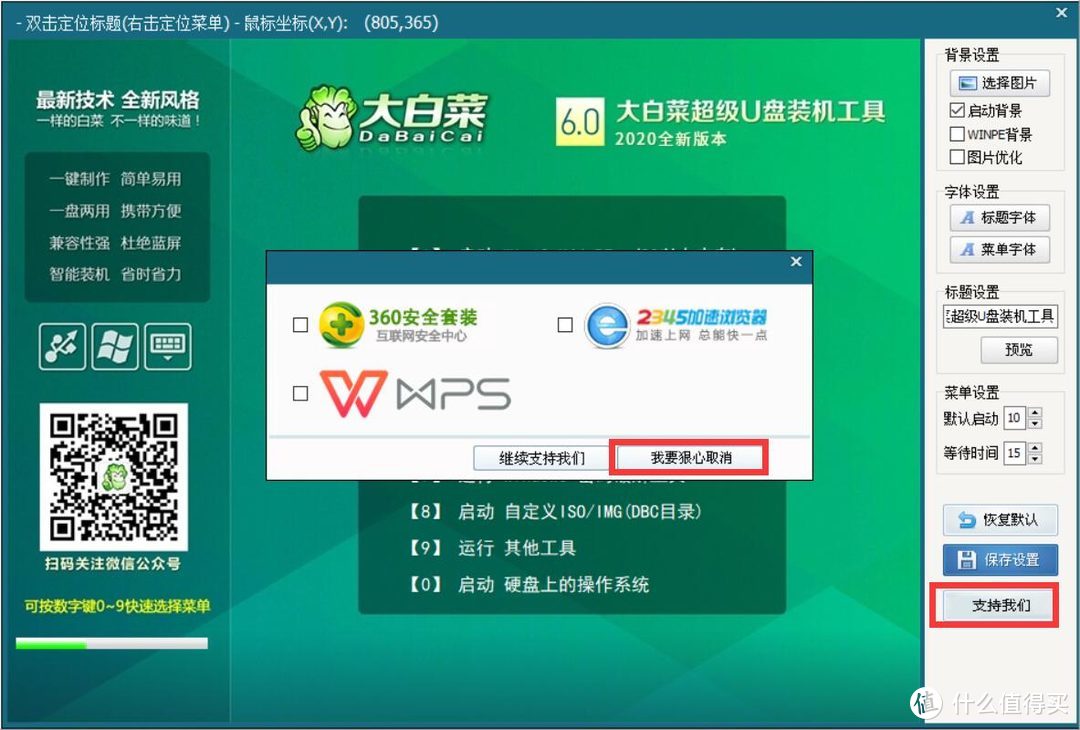1080x730 pixels.
Task: Click the 6.0 version badge
Action: point(580,121)
